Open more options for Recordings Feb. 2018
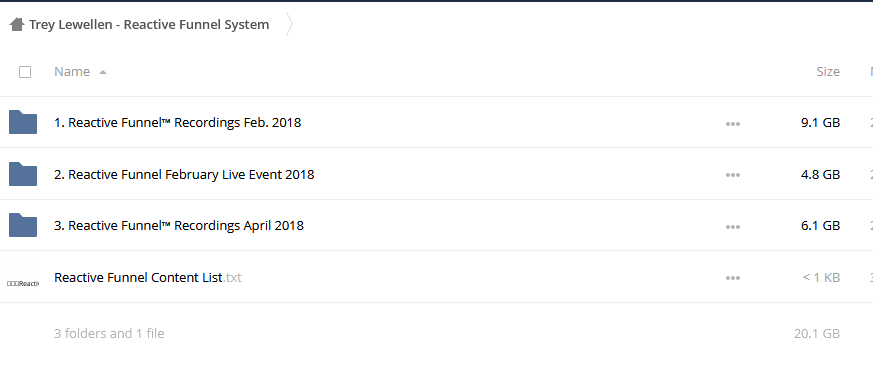 coord(733,124)
